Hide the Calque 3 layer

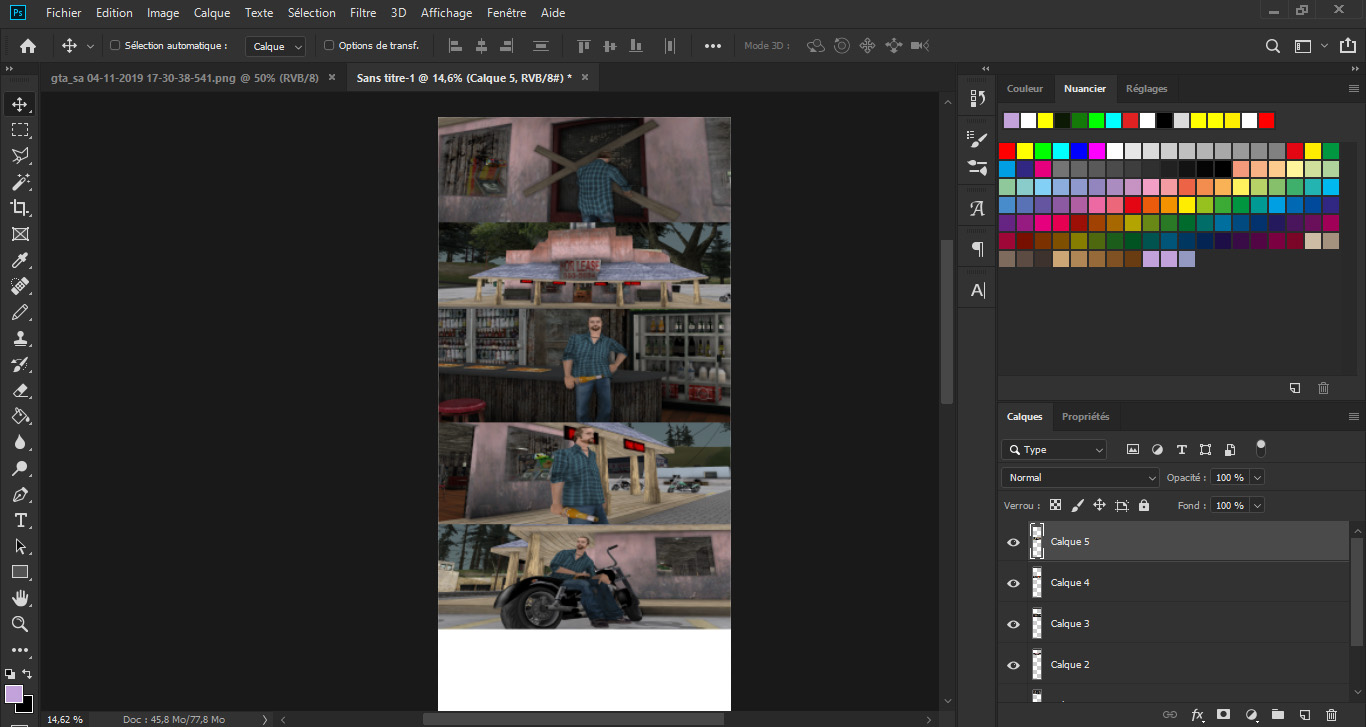coord(1013,624)
